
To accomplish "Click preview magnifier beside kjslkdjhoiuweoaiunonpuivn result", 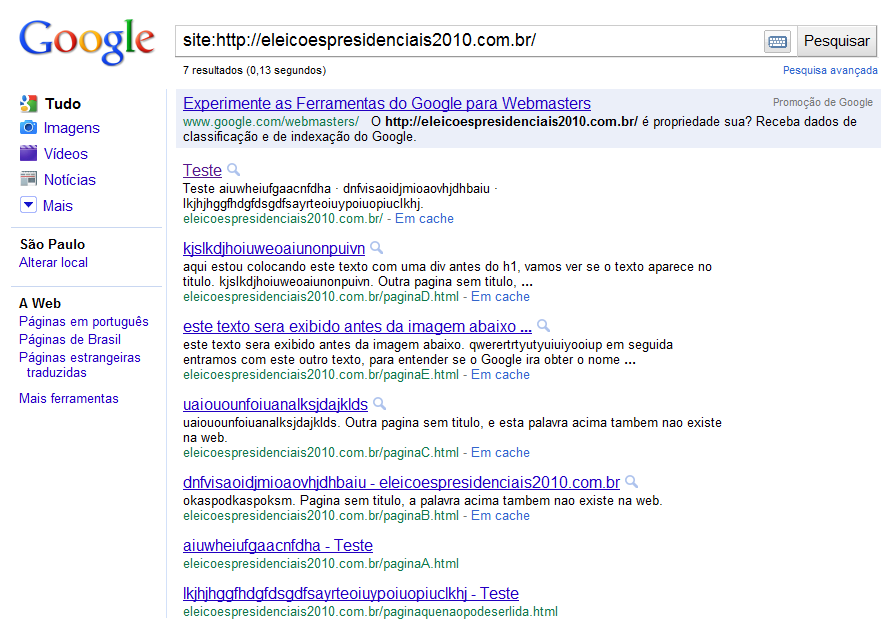I will click(377, 248).
